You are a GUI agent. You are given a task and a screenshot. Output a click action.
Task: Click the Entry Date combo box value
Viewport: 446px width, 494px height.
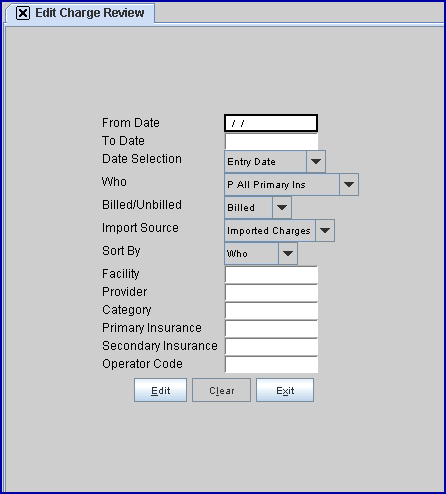click(265, 162)
